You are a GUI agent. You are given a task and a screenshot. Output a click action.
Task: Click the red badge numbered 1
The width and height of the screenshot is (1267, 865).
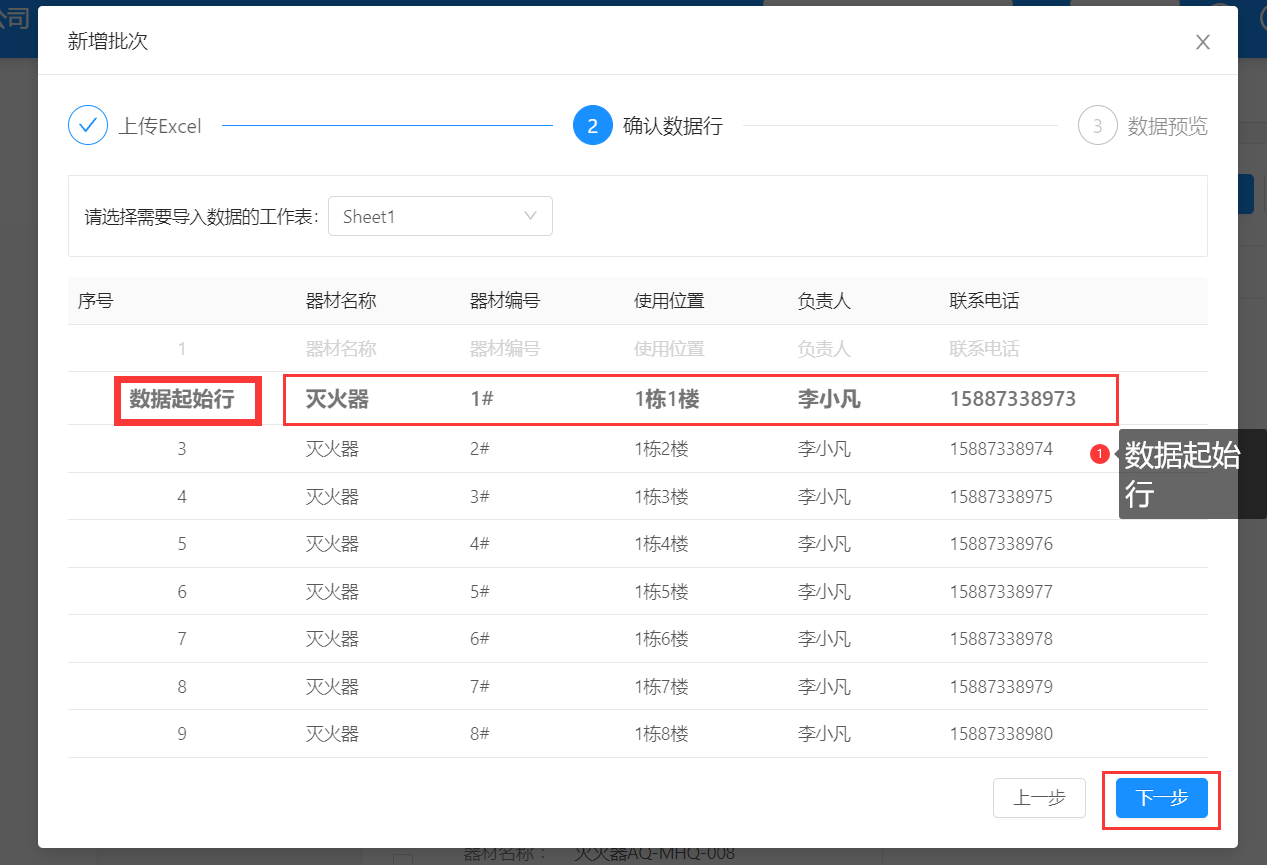point(1100,455)
